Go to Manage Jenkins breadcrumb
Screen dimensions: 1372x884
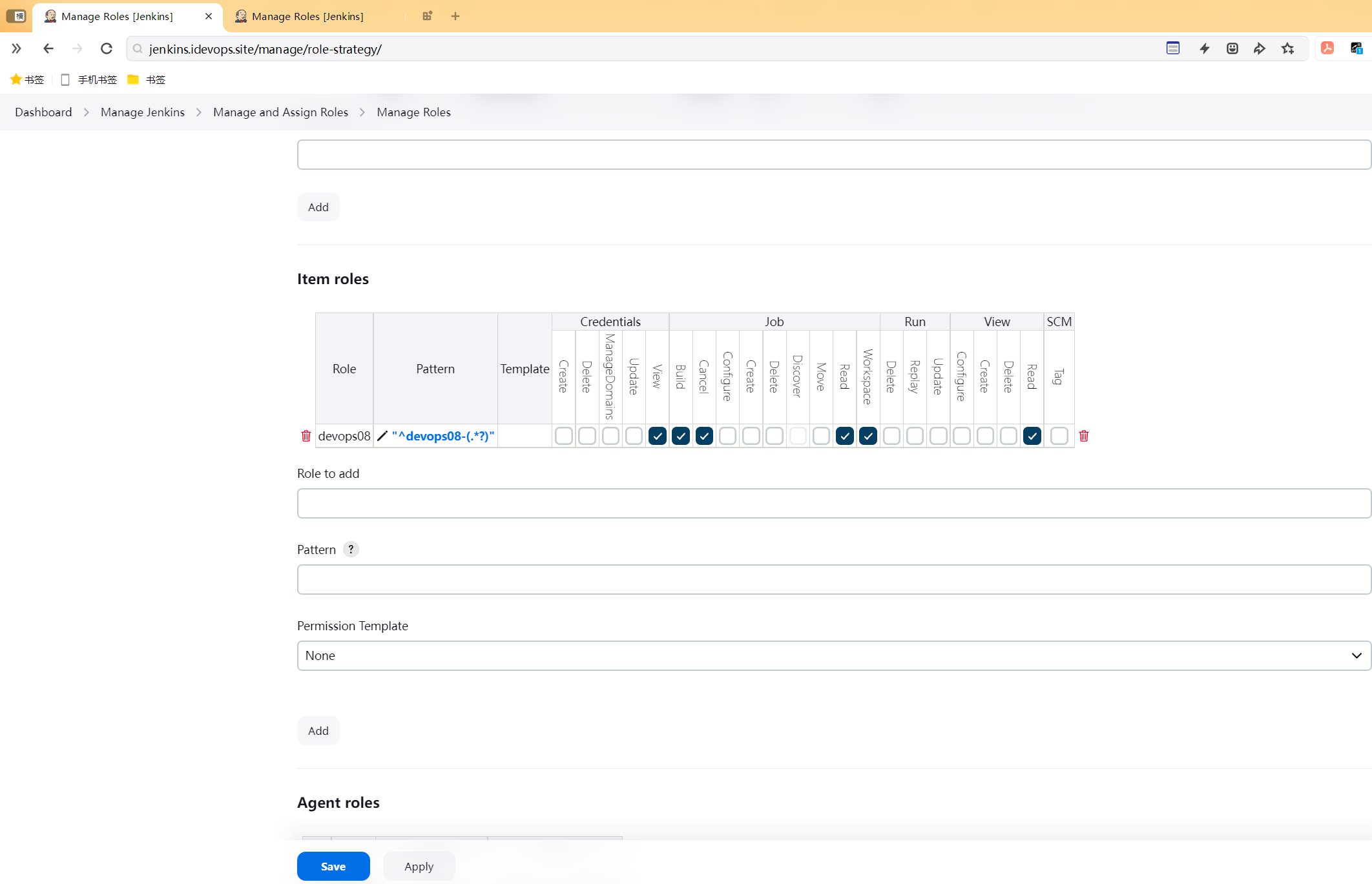click(x=143, y=112)
